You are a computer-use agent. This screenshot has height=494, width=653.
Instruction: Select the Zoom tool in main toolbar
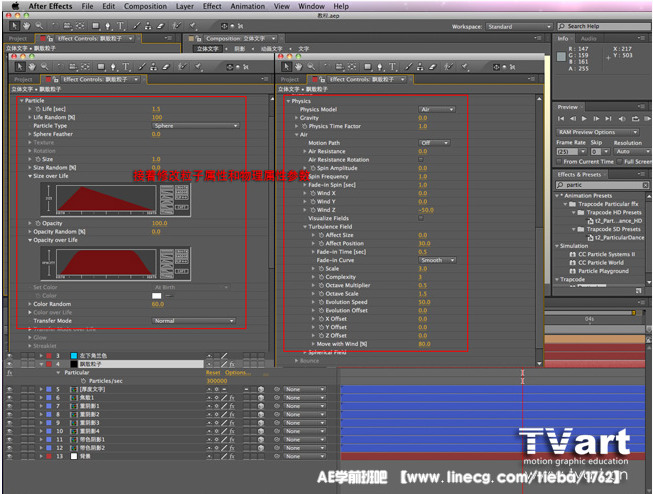click(x=39, y=26)
